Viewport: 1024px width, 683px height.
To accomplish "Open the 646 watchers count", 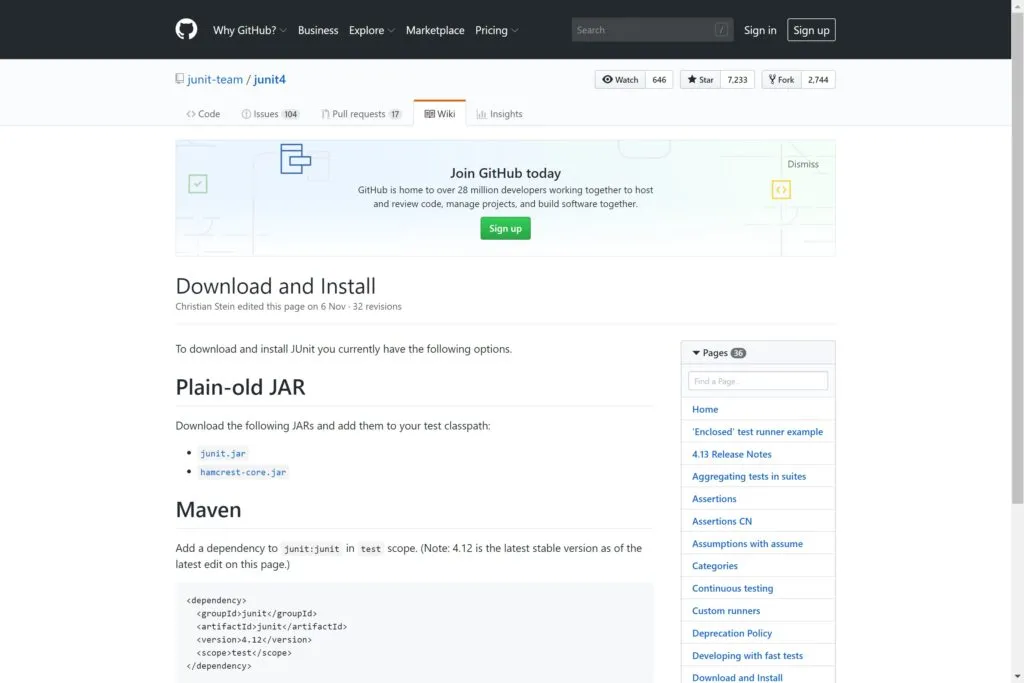I will 659,80.
